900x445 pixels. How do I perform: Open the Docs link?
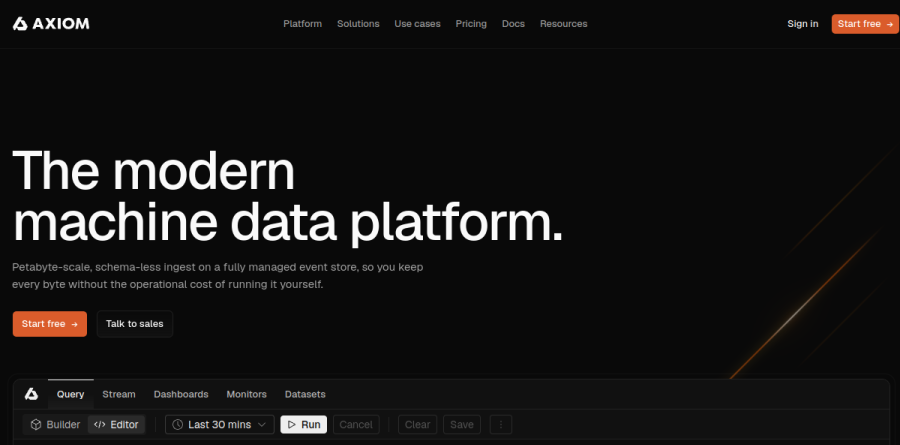(513, 24)
